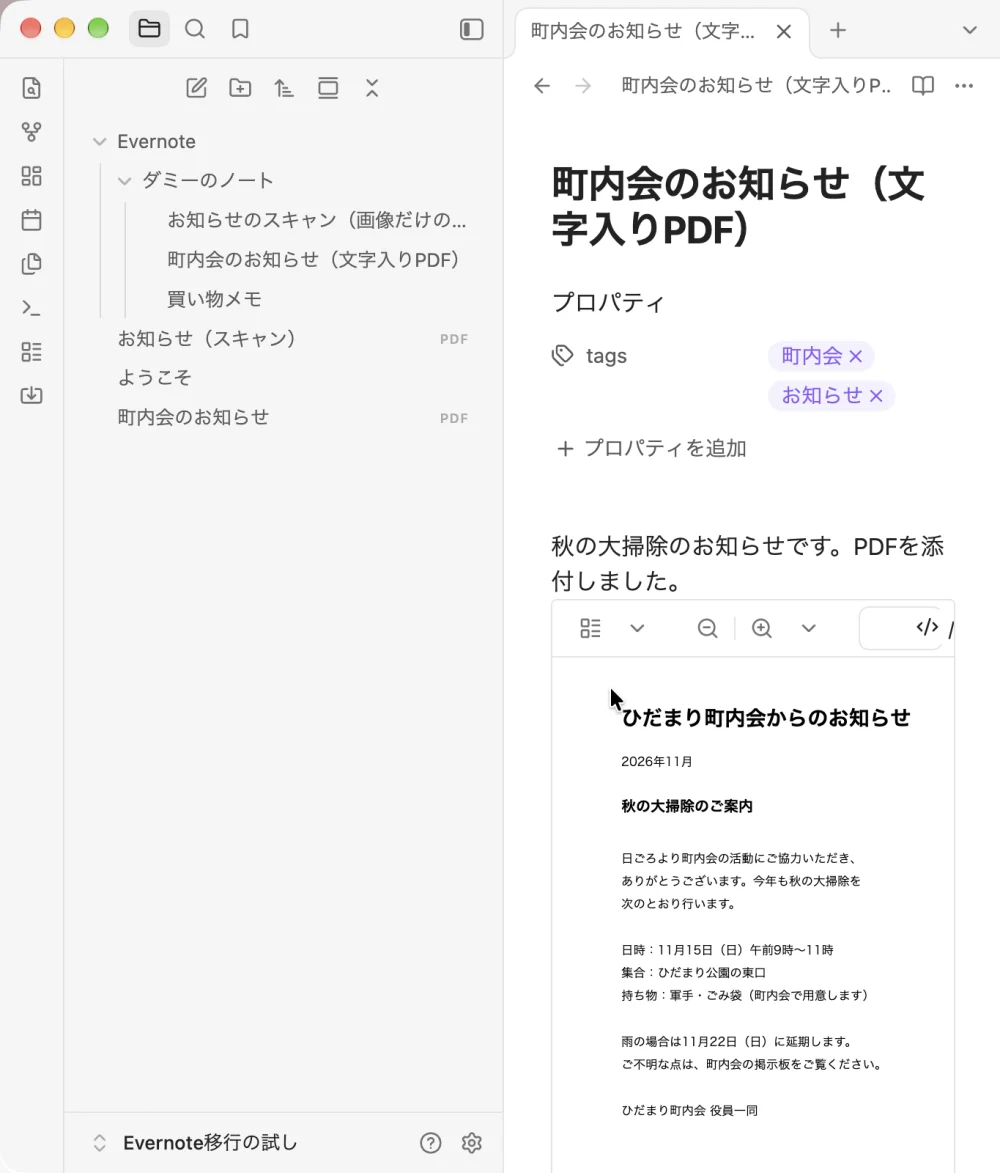Collapse the Evernote folder
The width and height of the screenshot is (1000, 1173).
99,141
